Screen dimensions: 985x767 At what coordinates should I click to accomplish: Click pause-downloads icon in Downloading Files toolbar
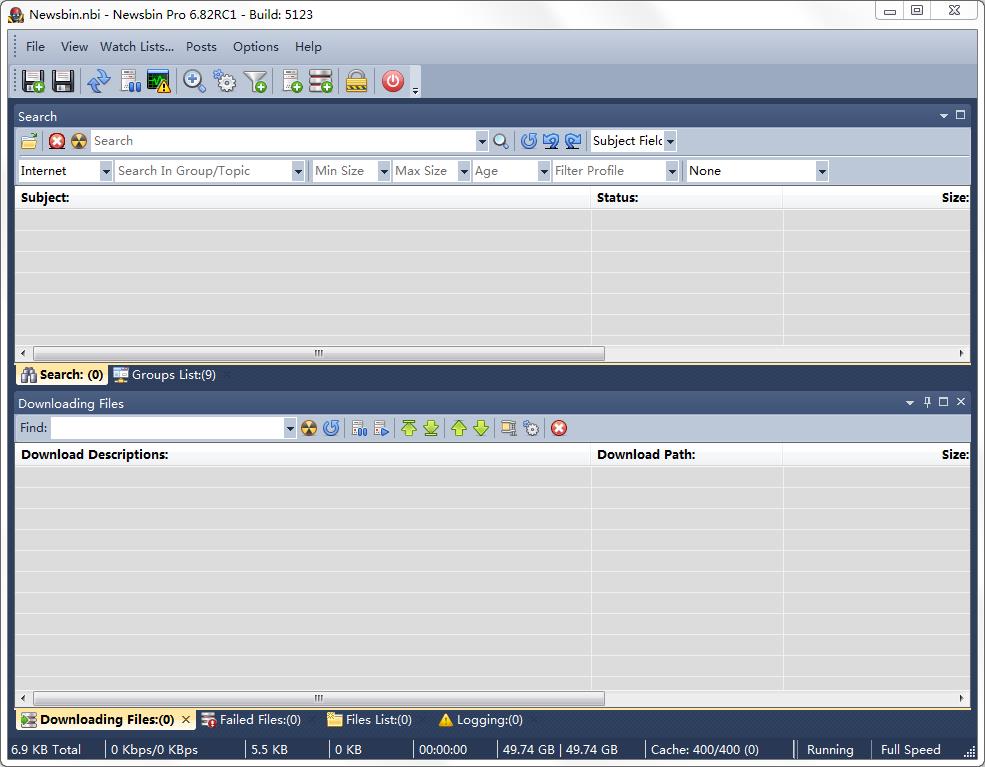[x=359, y=428]
